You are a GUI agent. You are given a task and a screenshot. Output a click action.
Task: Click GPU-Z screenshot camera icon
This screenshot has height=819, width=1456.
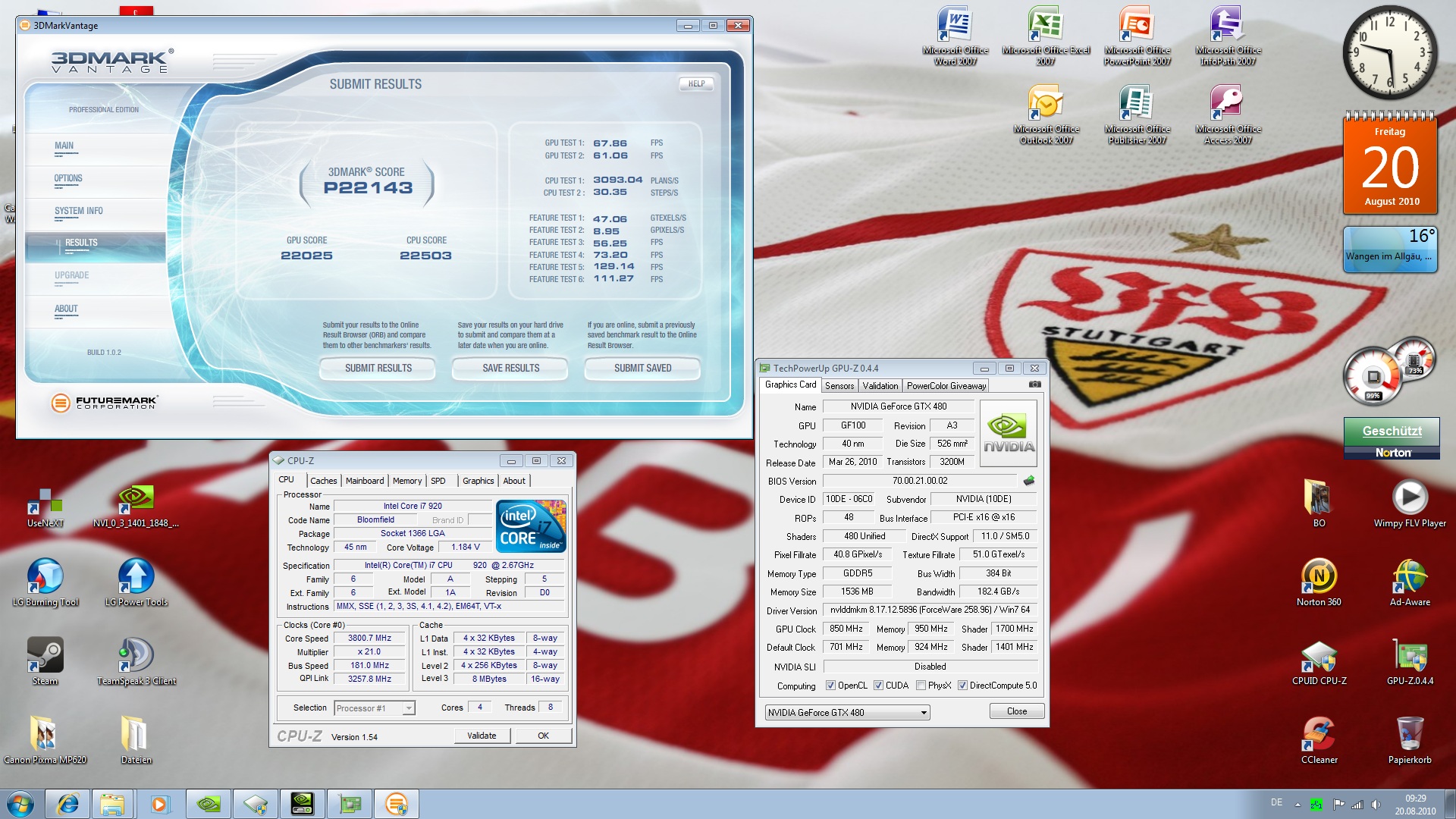click(x=1034, y=384)
